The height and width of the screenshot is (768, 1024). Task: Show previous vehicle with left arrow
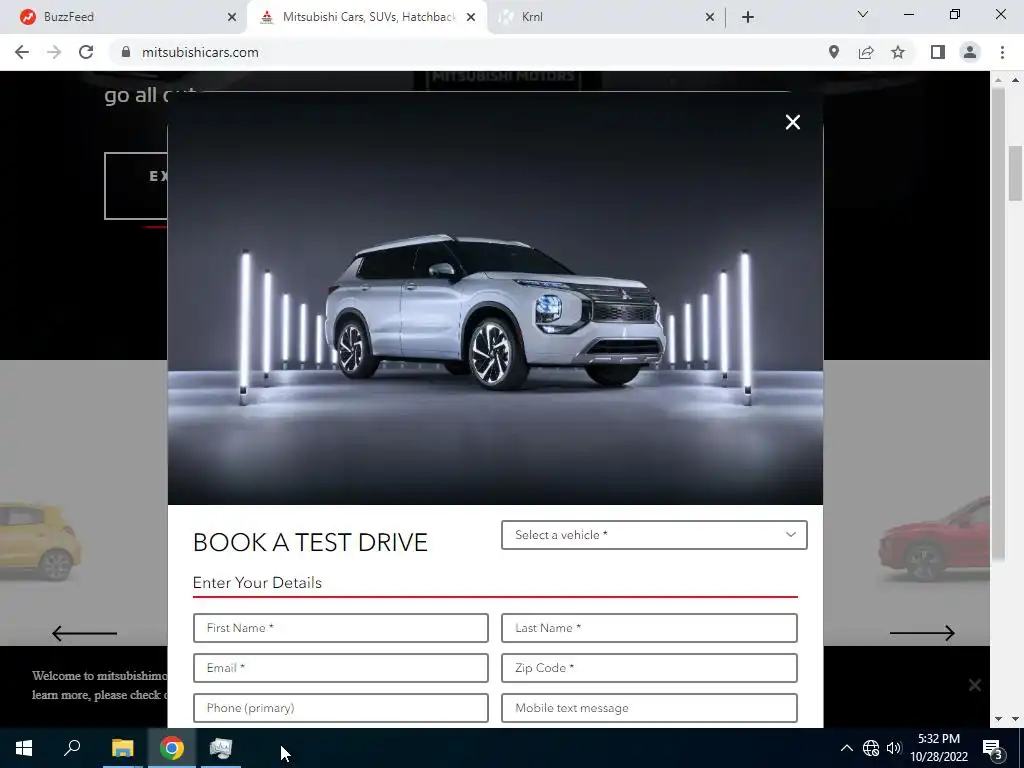coord(84,633)
